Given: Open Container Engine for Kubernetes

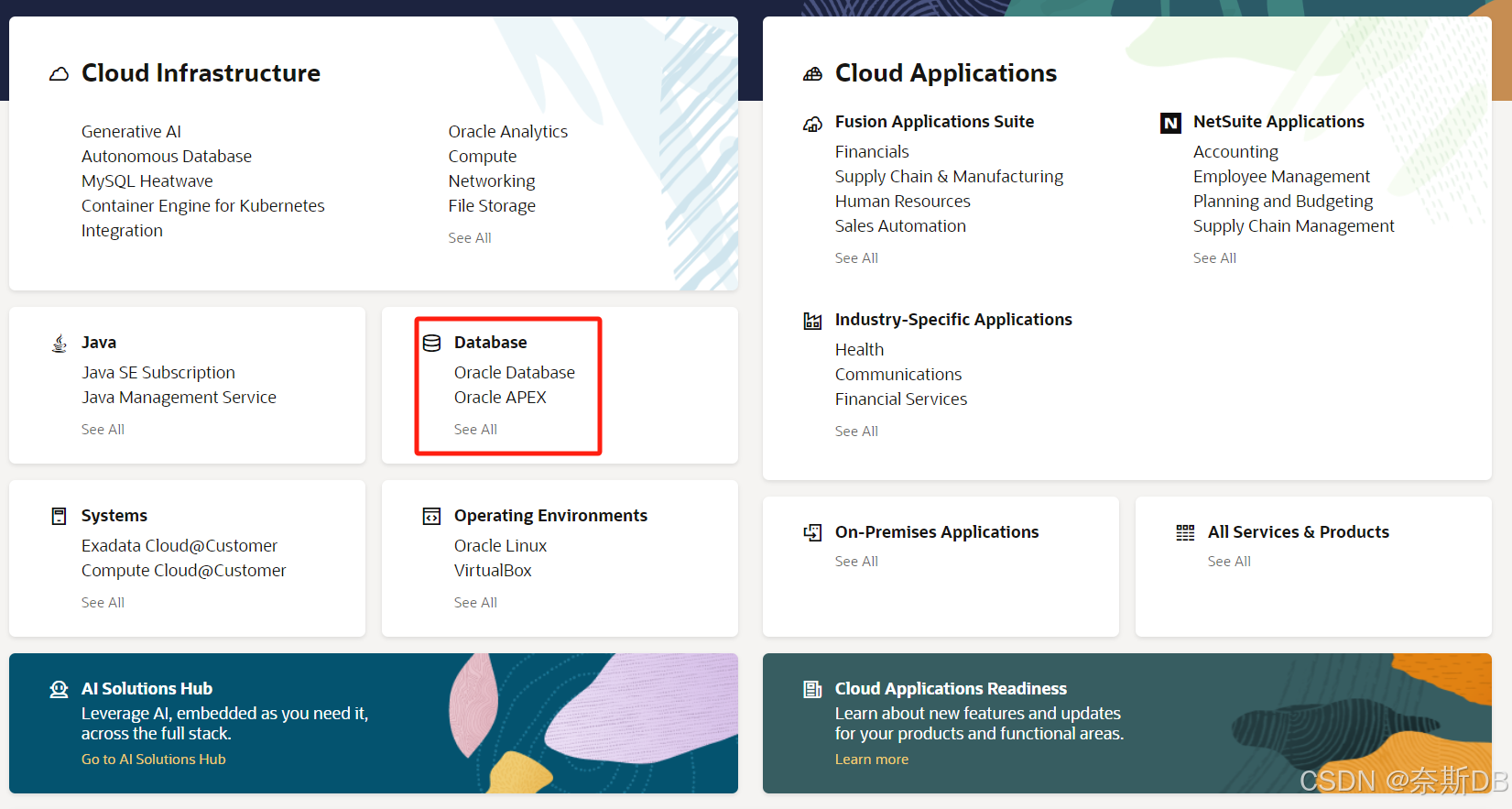Looking at the screenshot, I should [x=203, y=206].
